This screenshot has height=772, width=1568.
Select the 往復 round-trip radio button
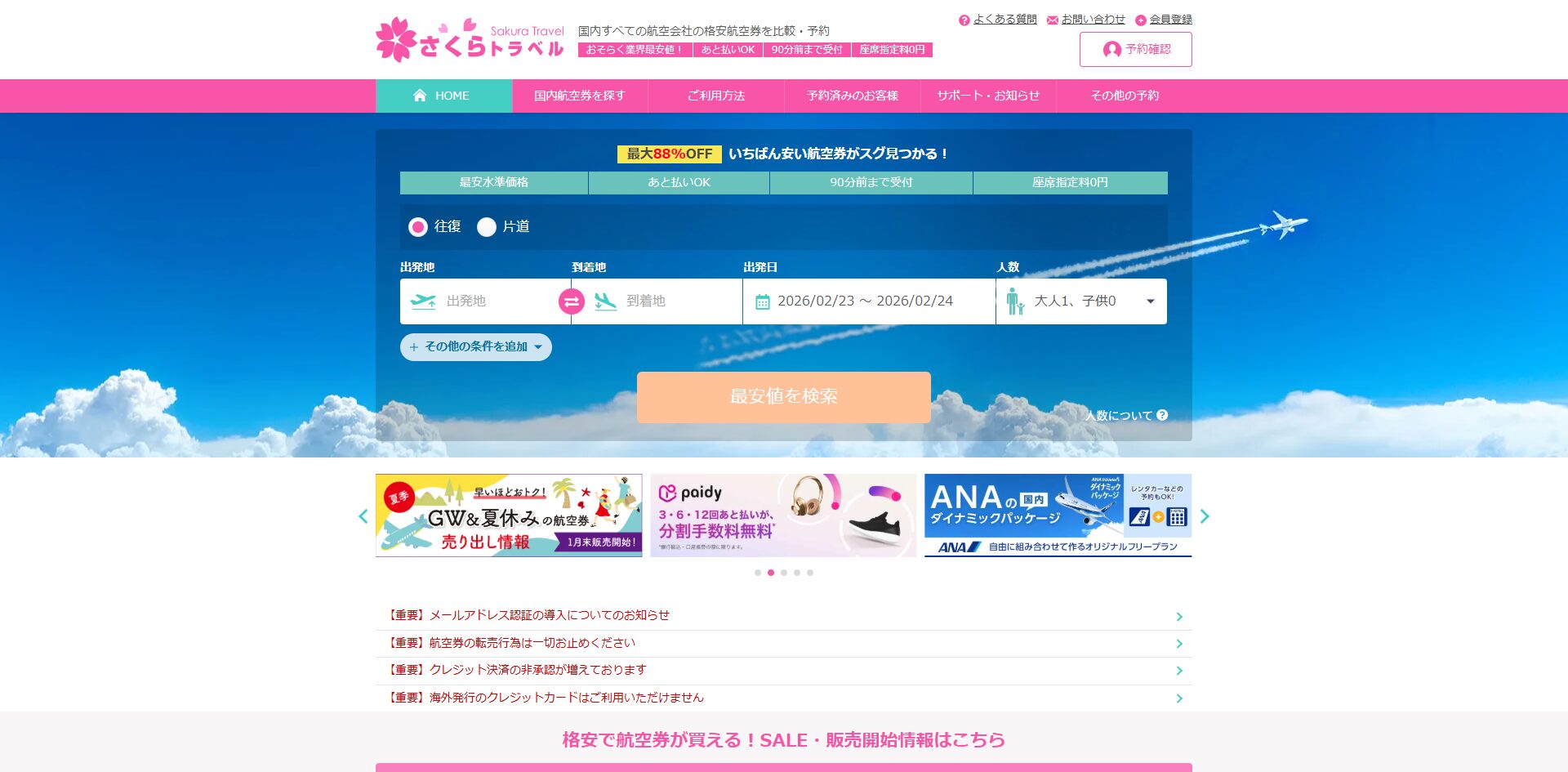tap(418, 227)
